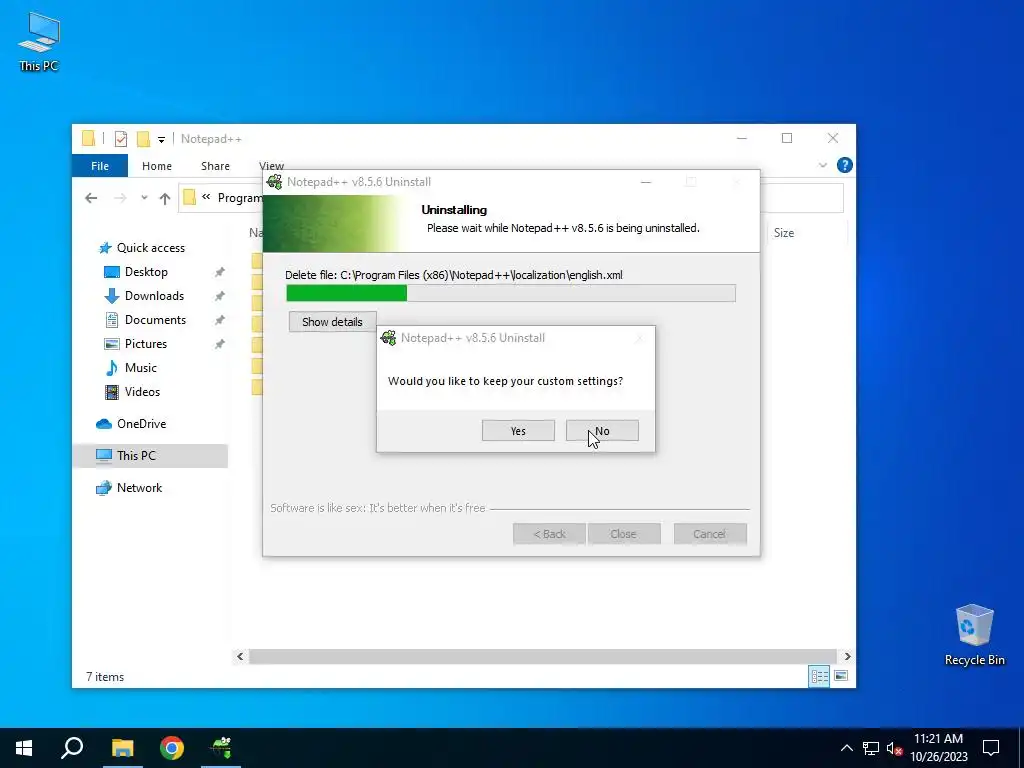Open the File menu in Explorer

pos(100,166)
